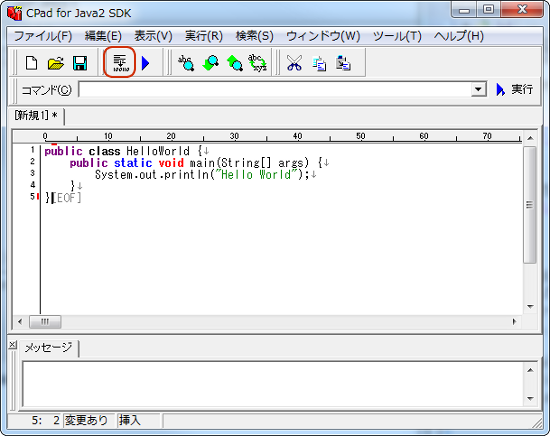Run program with blue triangle icon
The height and width of the screenshot is (436, 550).
coord(146,63)
